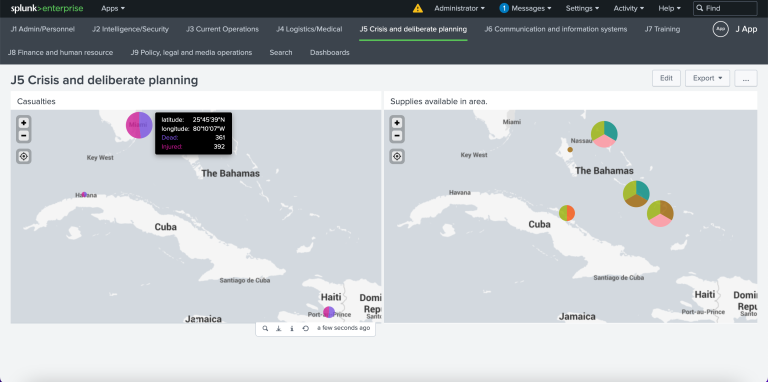Open in Search magnifier icon below Casualties
The height and width of the screenshot is (382, 768).
265,329
